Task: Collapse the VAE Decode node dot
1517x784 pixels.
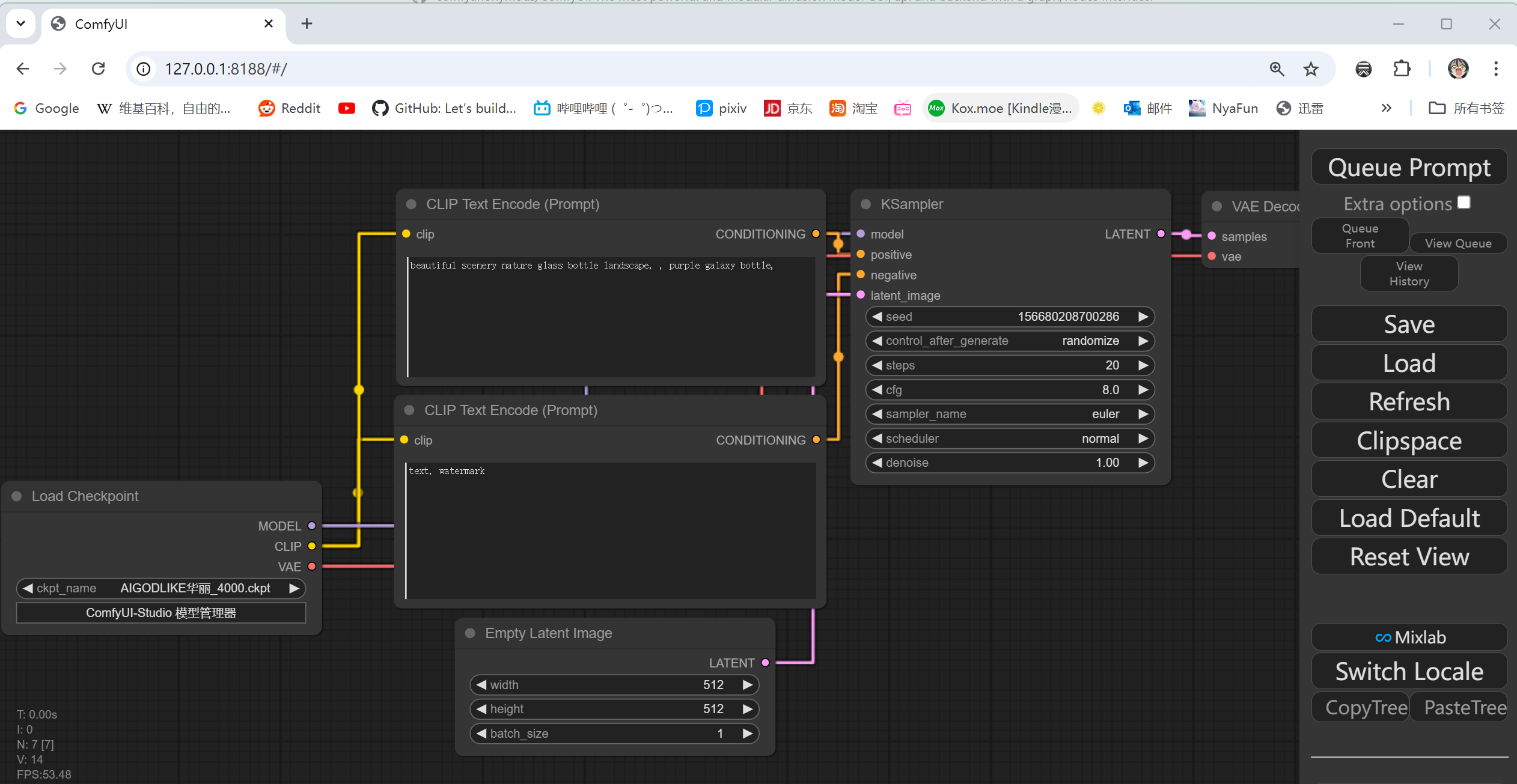Action: pos(1216,206)
